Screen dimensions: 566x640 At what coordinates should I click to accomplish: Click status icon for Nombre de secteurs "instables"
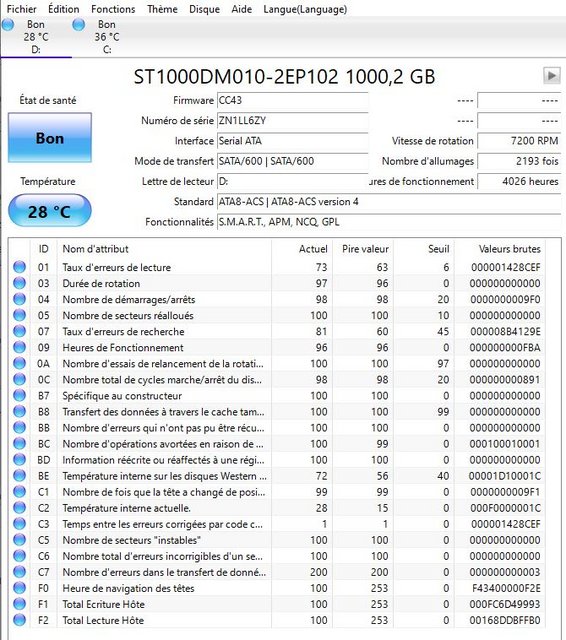click(19, 540)
